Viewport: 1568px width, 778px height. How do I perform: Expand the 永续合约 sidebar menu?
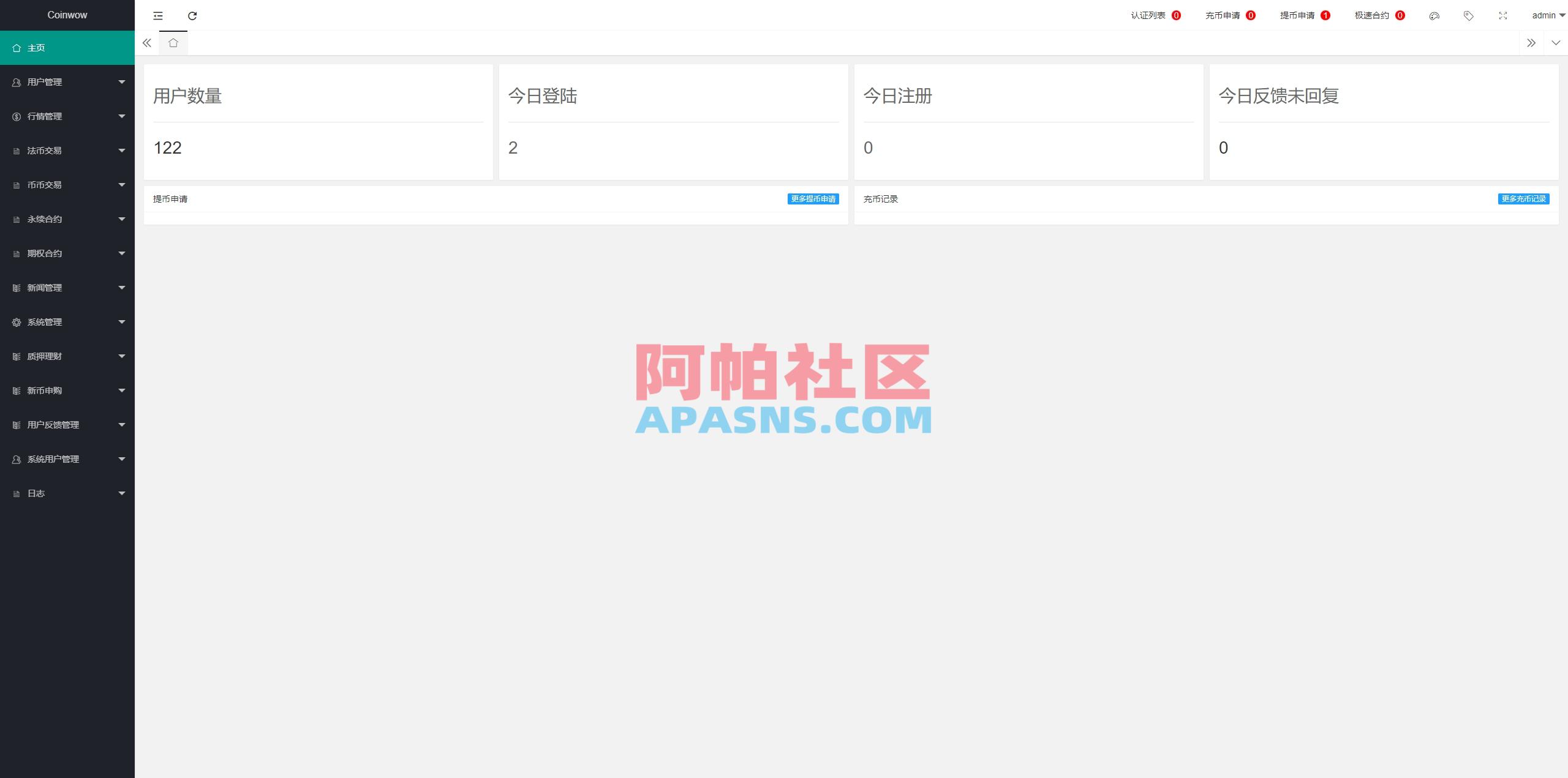pos(67,219)
